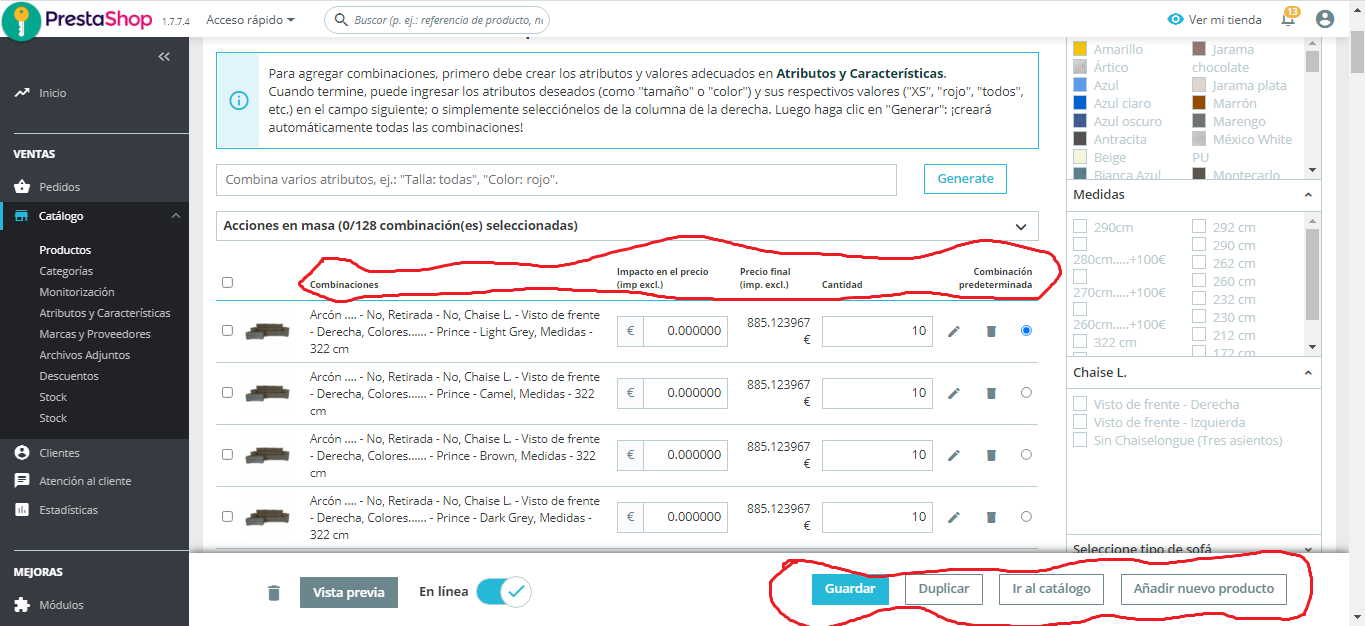The width and height of the screenshot is (1365, 626).
Task: Tick the select-all combinations checkbox
Action: click(x=227, y=282)
